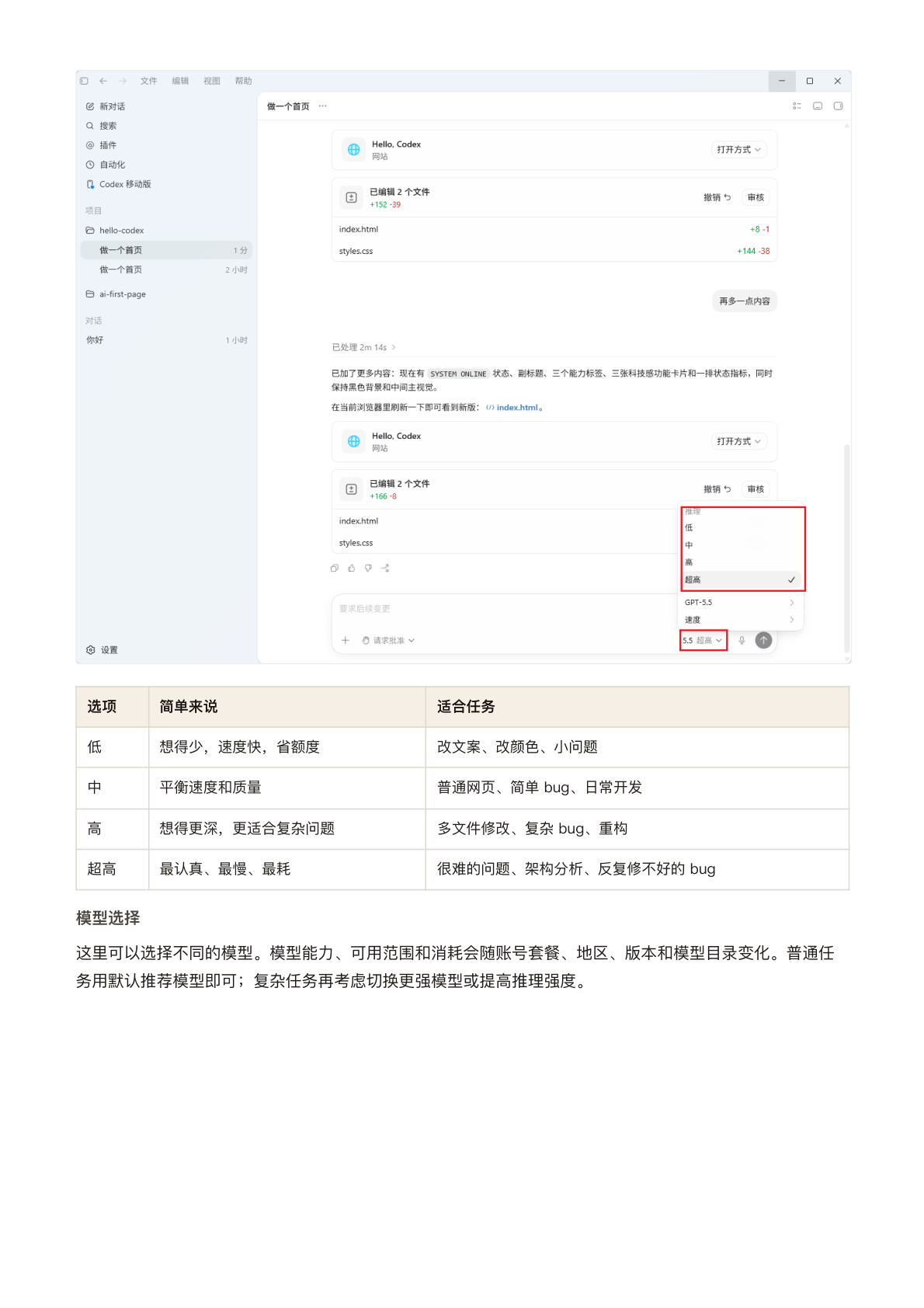
Task: Click the globe icon of the lower Hello, Codex card
Action: pos(354,441)
